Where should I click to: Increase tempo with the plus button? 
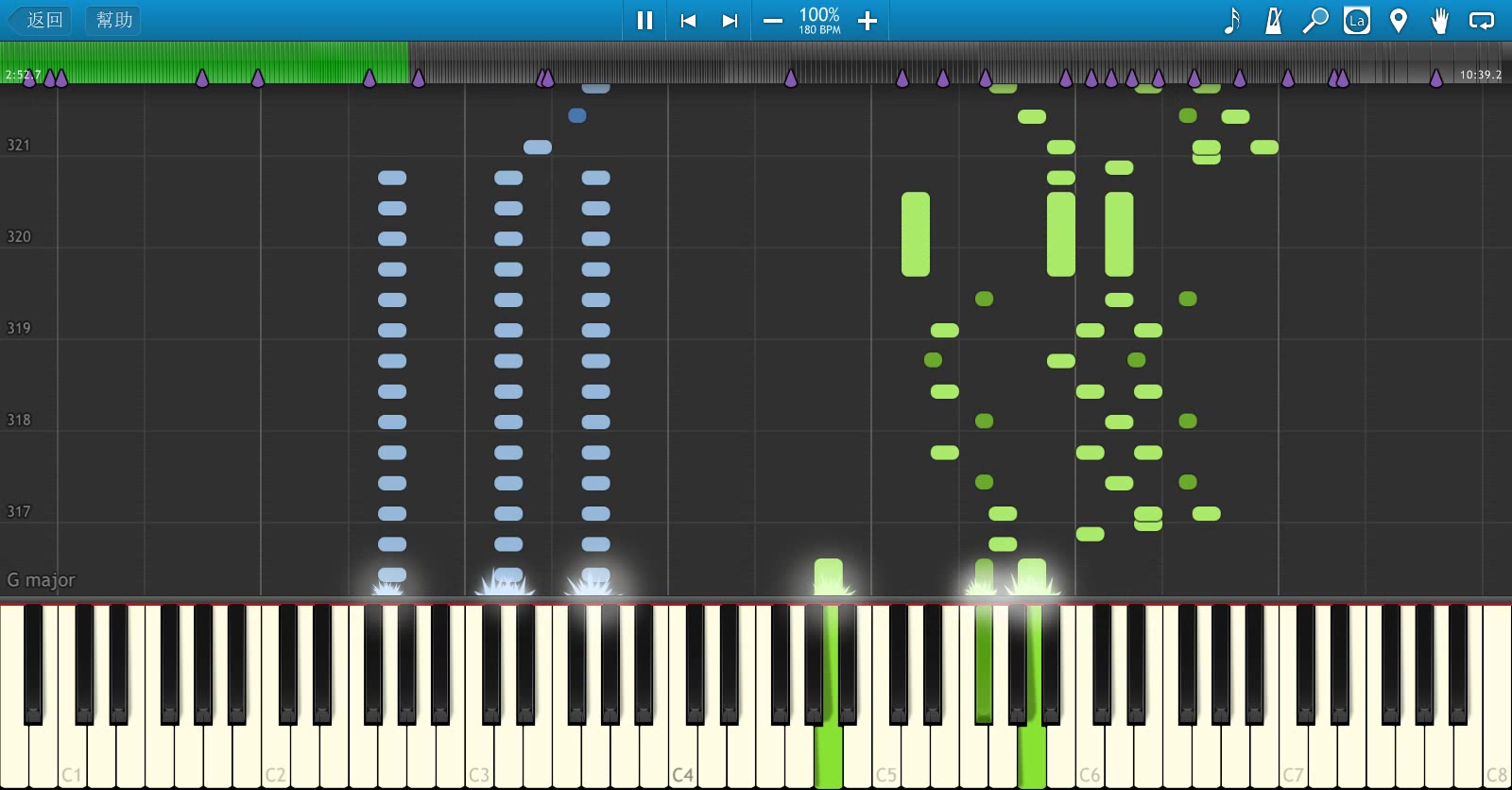click(x=868, y=20)
